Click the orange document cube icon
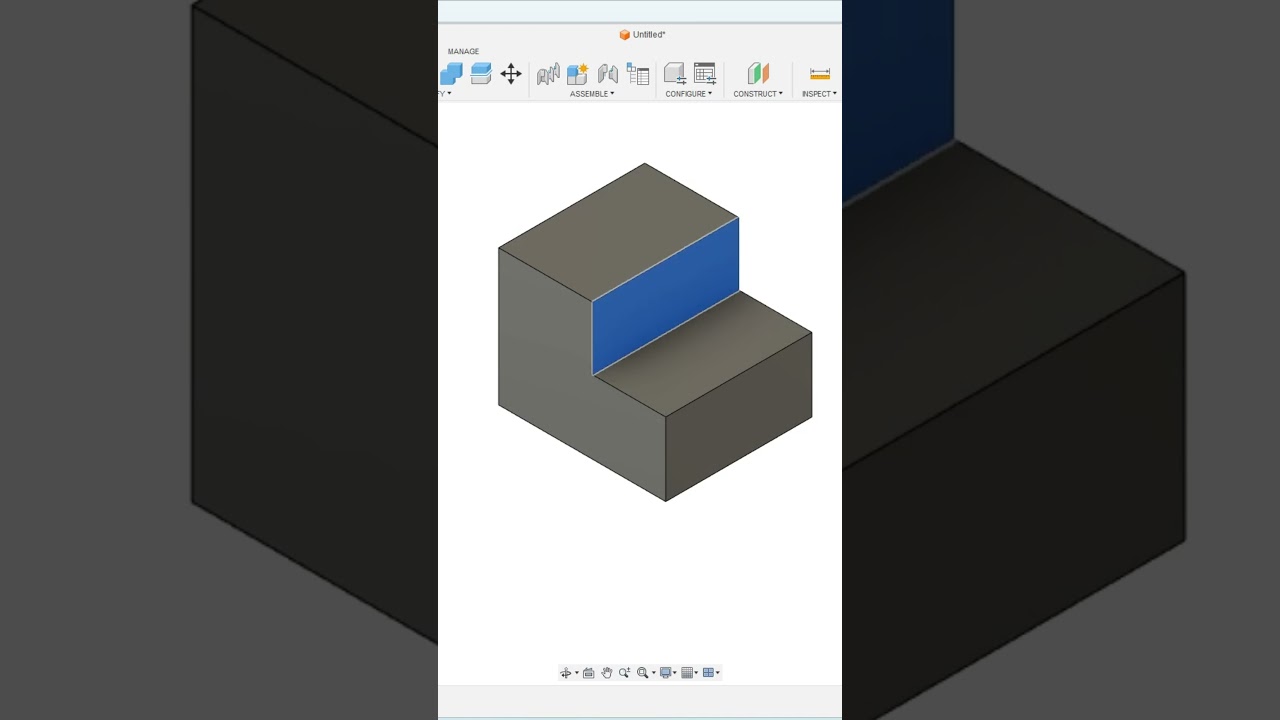The width and height of the screenshot is (1280, 720). [625, 35]
